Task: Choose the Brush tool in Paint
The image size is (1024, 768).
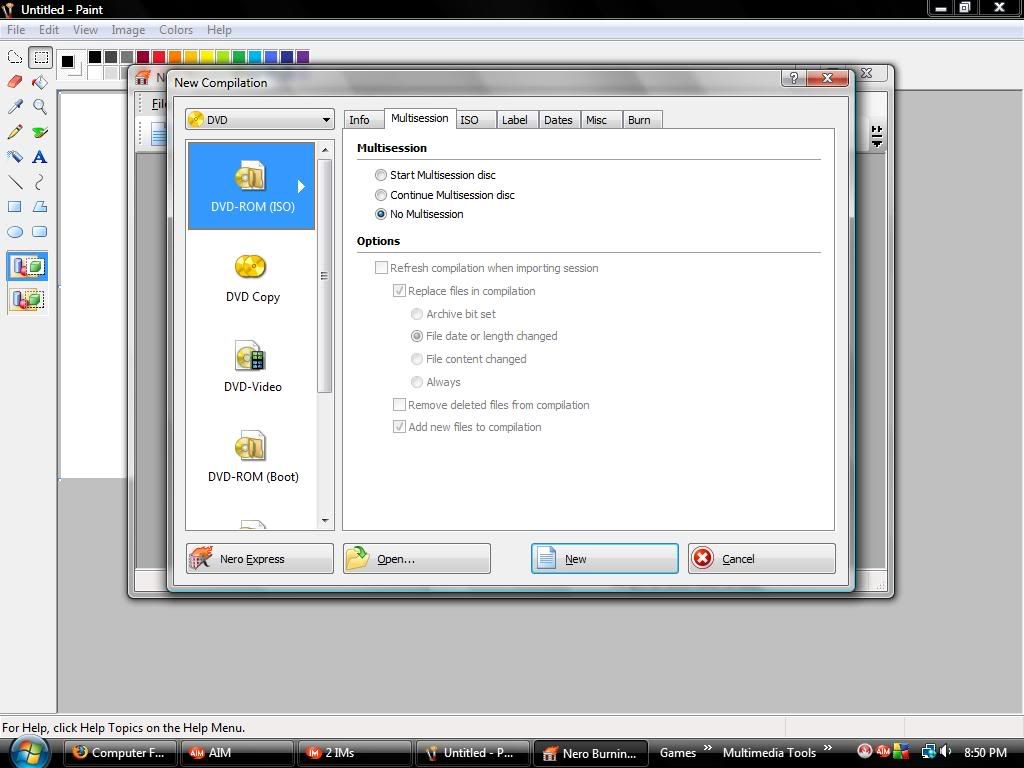Action: tap(40, 131)
